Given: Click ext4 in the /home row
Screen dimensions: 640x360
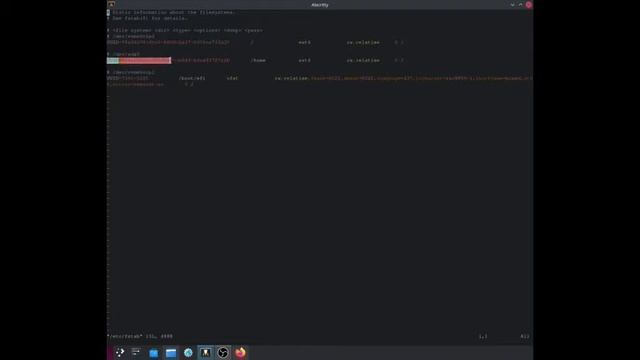Looking at the screenshot, I should click(304, 60).
